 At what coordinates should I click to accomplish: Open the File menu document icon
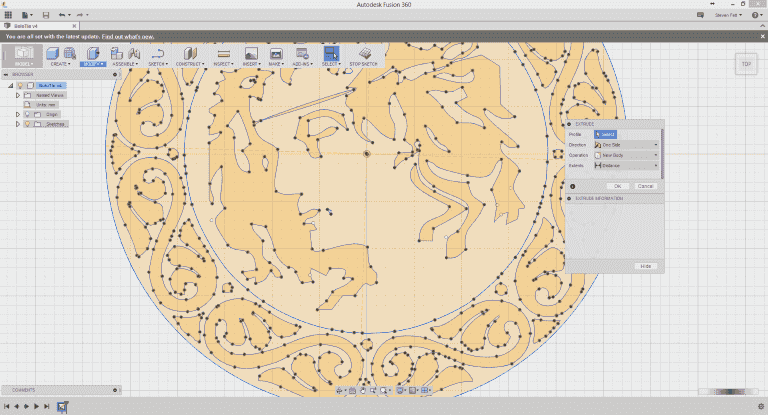[x=25, y=15]
